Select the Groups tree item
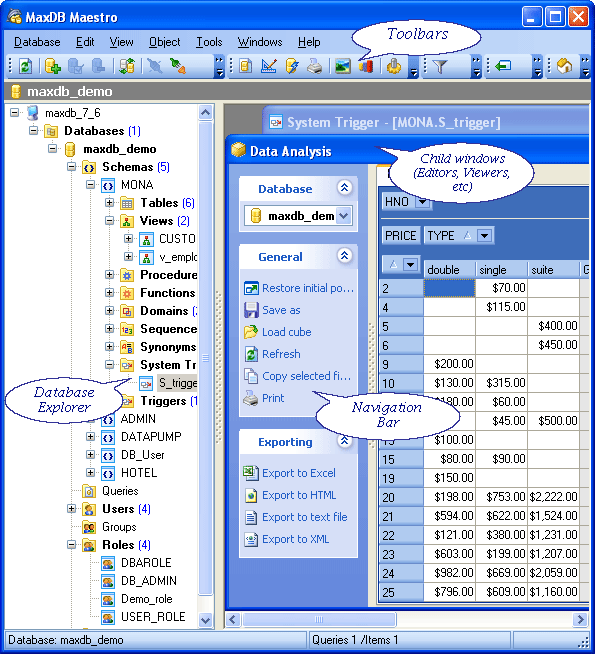This screenshot has width=595, height=654. coord(119,527)
